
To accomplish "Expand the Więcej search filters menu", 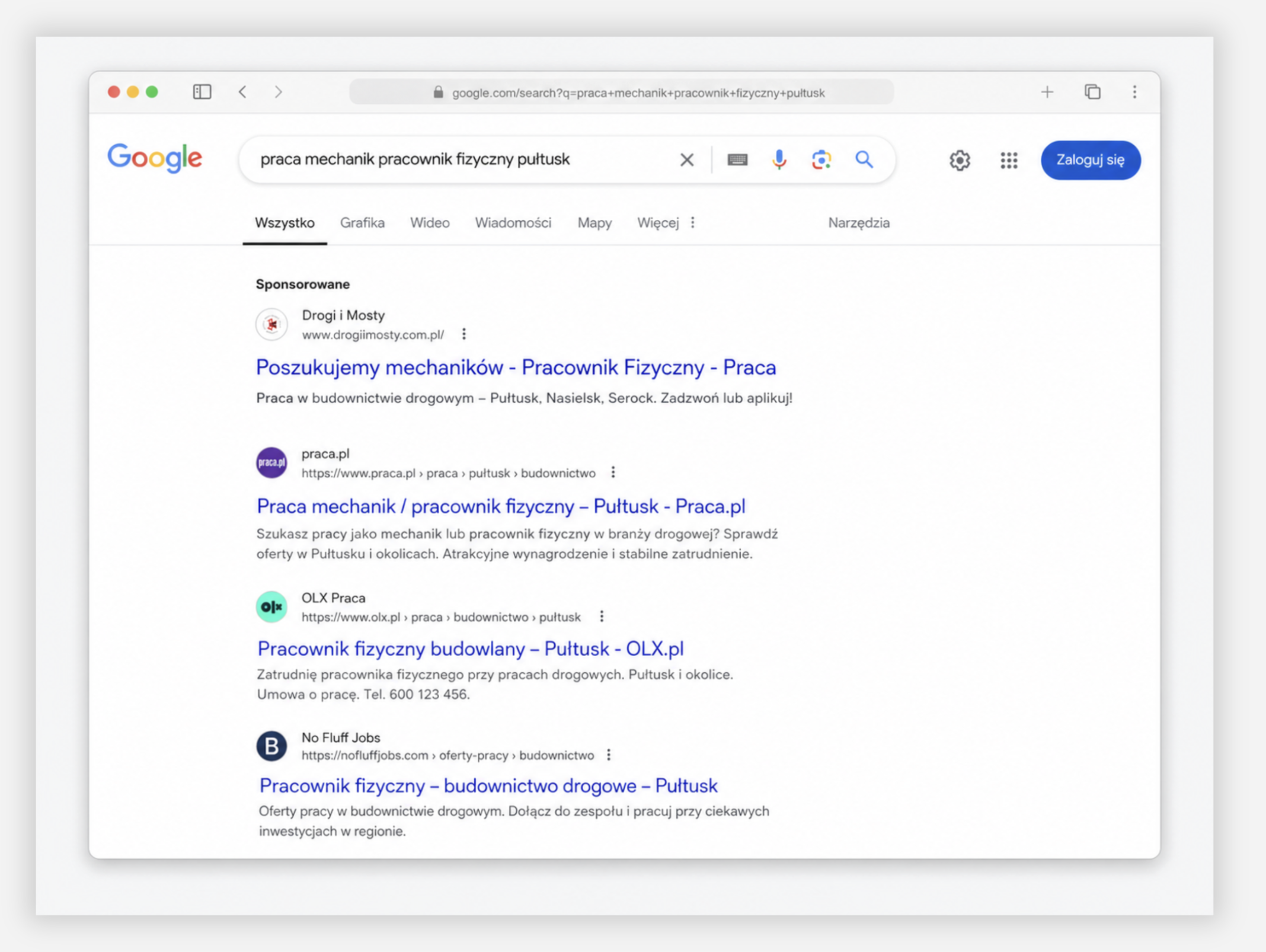I will (x=665, y=223).
